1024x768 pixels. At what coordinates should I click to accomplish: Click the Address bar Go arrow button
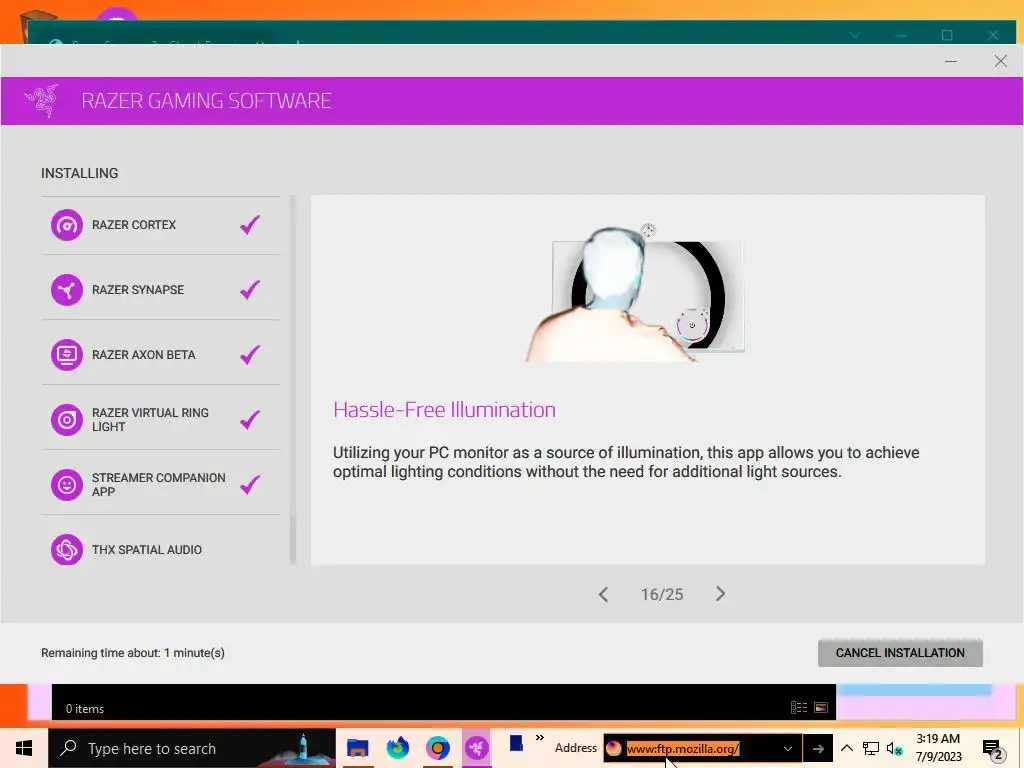tap(818, 748)
